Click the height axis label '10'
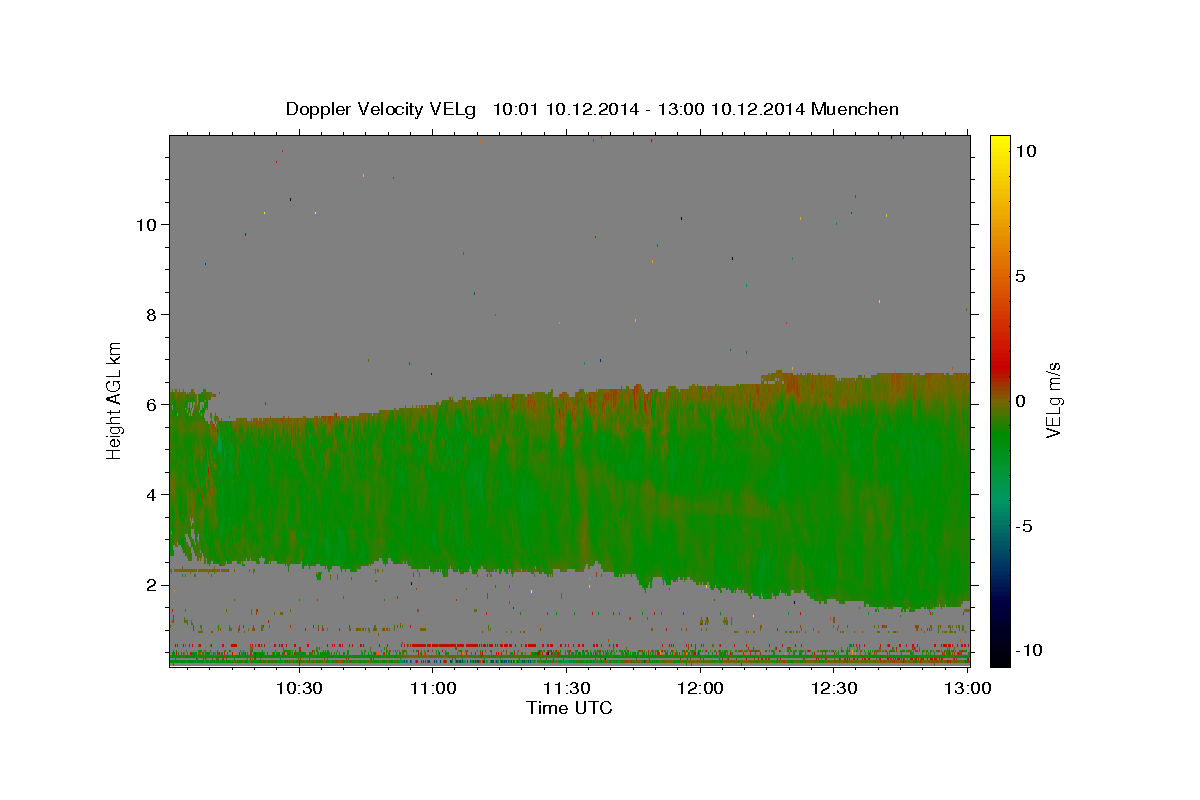 145,224
